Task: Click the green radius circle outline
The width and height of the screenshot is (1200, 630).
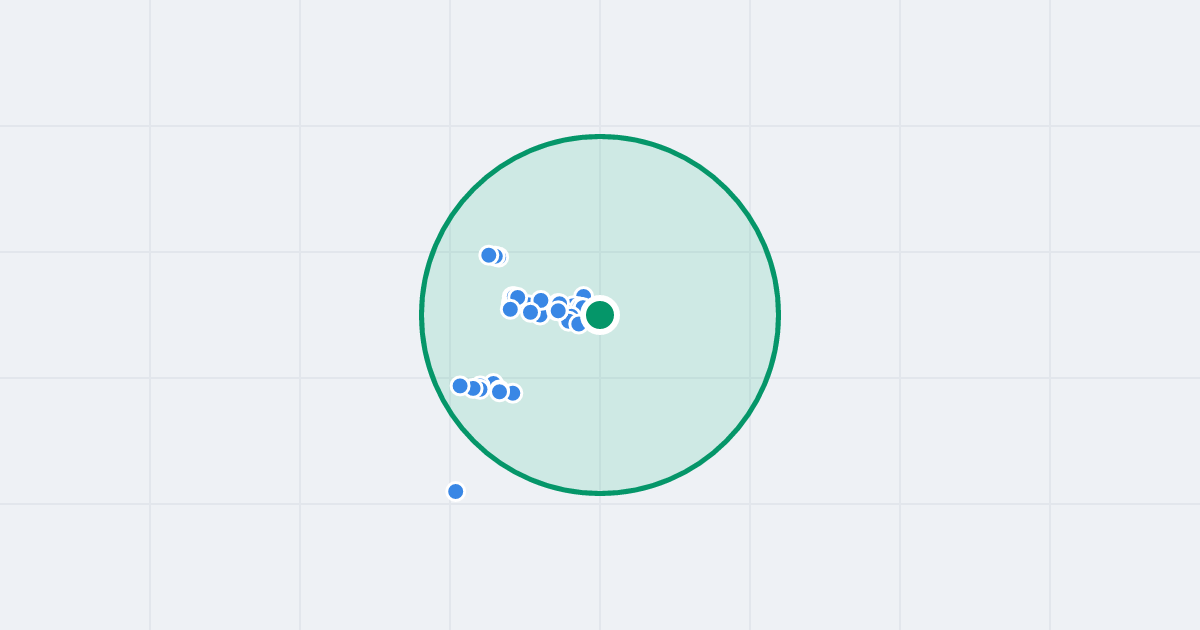Action: pos(422,315)
